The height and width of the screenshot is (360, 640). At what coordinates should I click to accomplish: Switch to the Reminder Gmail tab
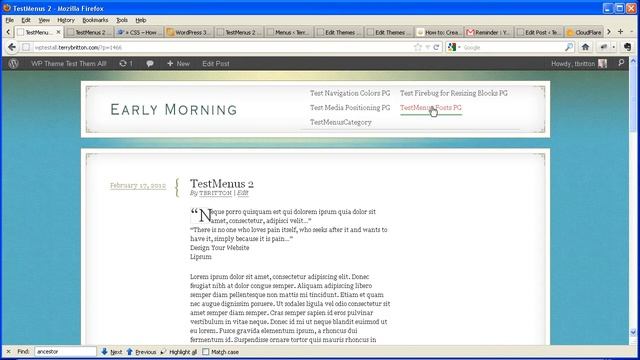click(x=489, y=32)
